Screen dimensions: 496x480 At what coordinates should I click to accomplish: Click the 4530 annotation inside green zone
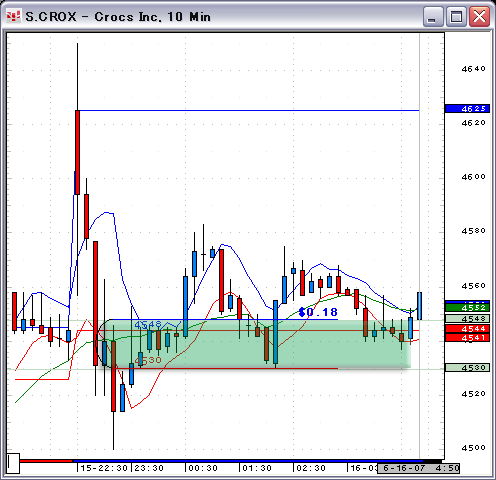click(148, 360)
